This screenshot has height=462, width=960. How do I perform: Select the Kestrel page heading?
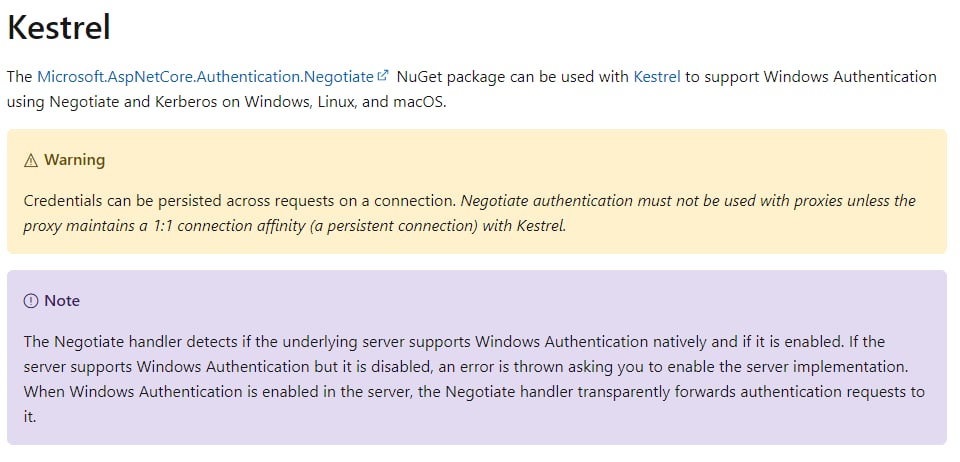coord(59,28)
